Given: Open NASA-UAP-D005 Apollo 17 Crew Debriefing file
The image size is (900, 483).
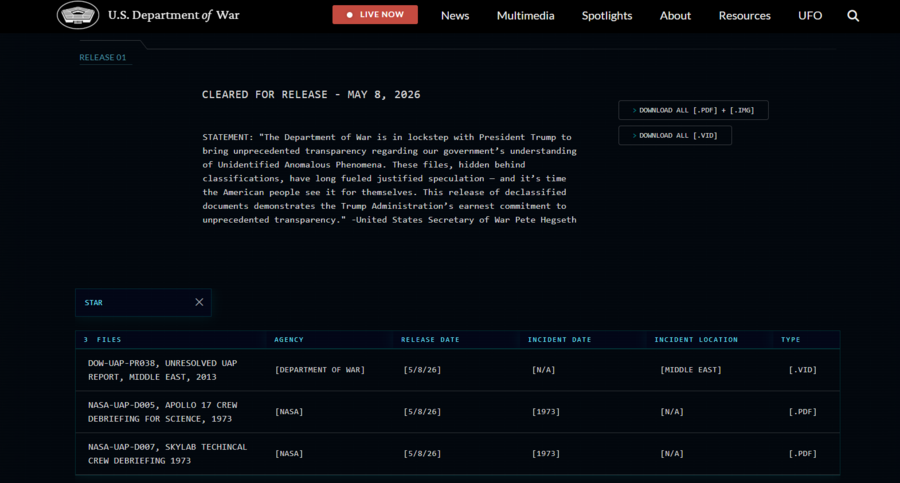Looking at the screenshot, I should coord(162,412).
